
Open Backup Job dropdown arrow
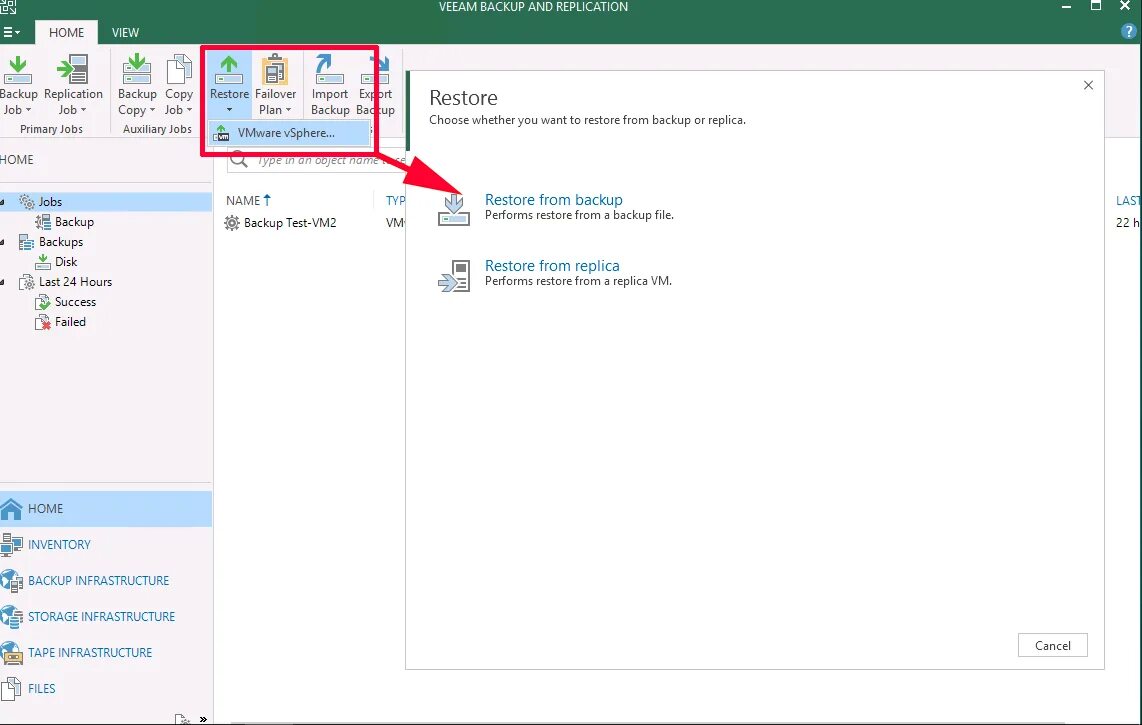click(28, 110)
